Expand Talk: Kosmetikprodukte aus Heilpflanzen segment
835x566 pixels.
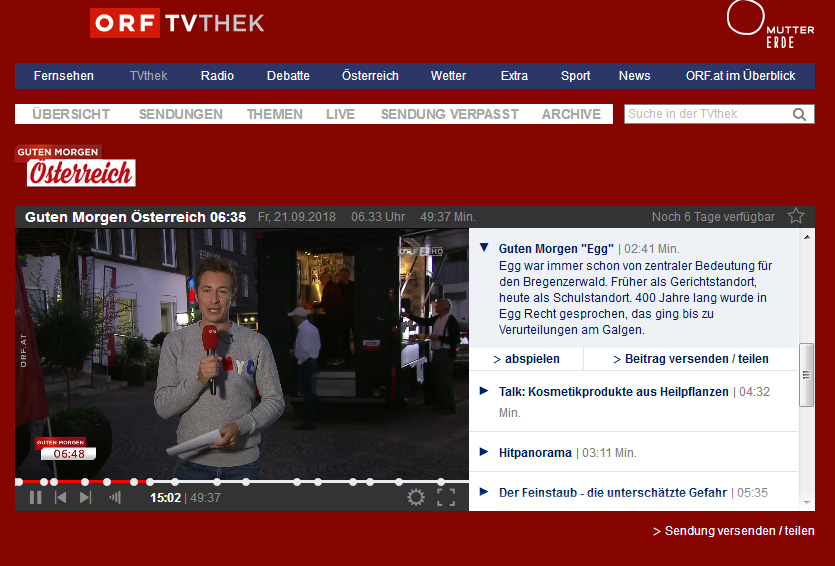tap(484, 391)
